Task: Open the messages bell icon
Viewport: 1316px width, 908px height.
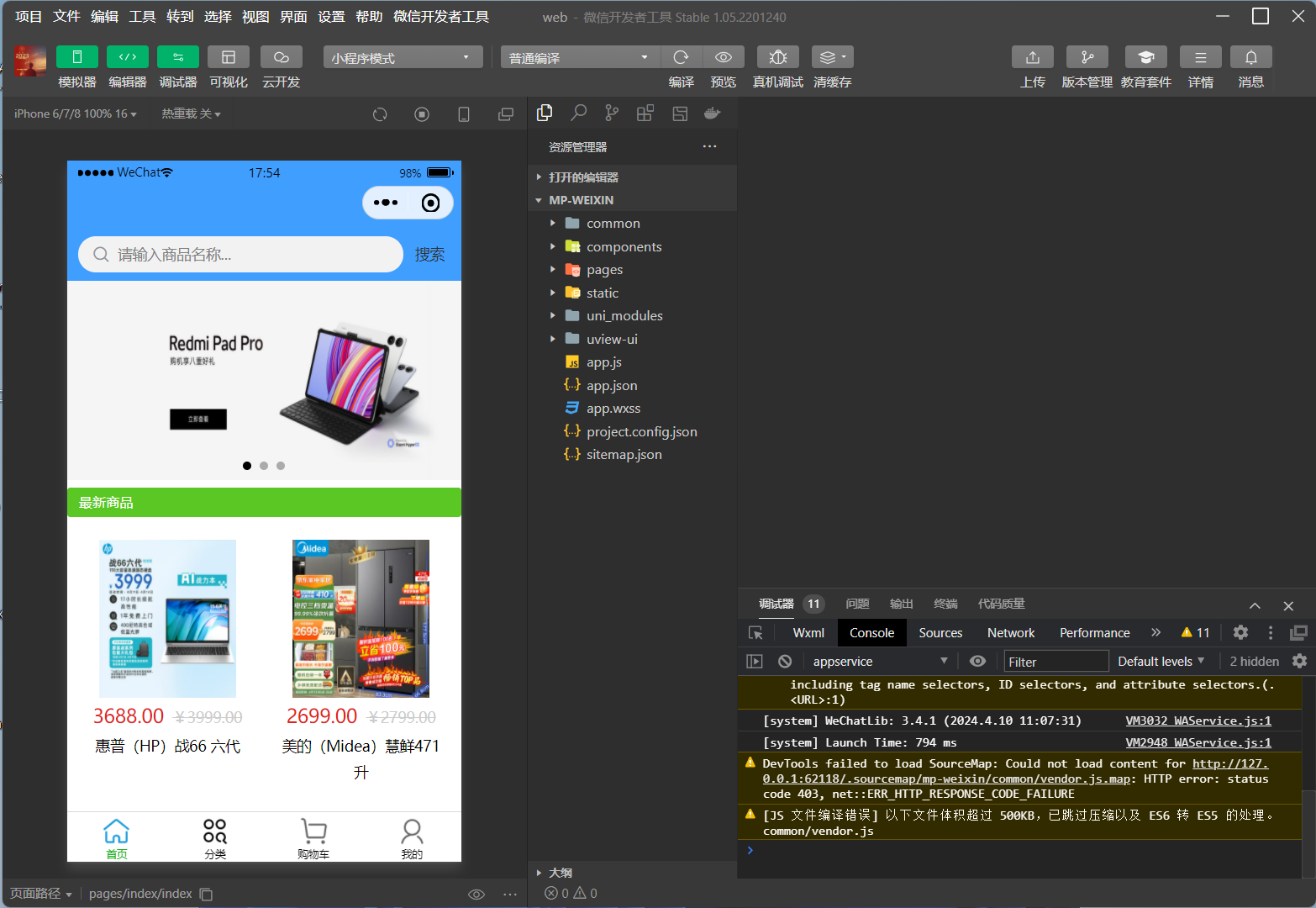Action: pos(1251,57)
